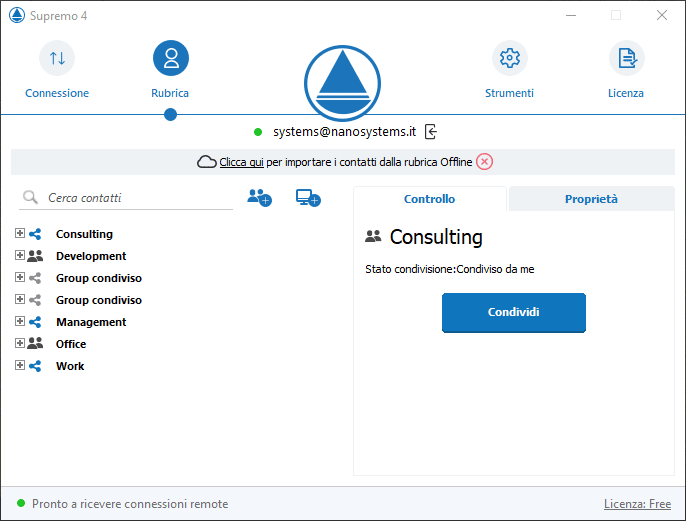The image size is (686, 521).
Task: Expand the Consulting group
Action: coord(20,233)
